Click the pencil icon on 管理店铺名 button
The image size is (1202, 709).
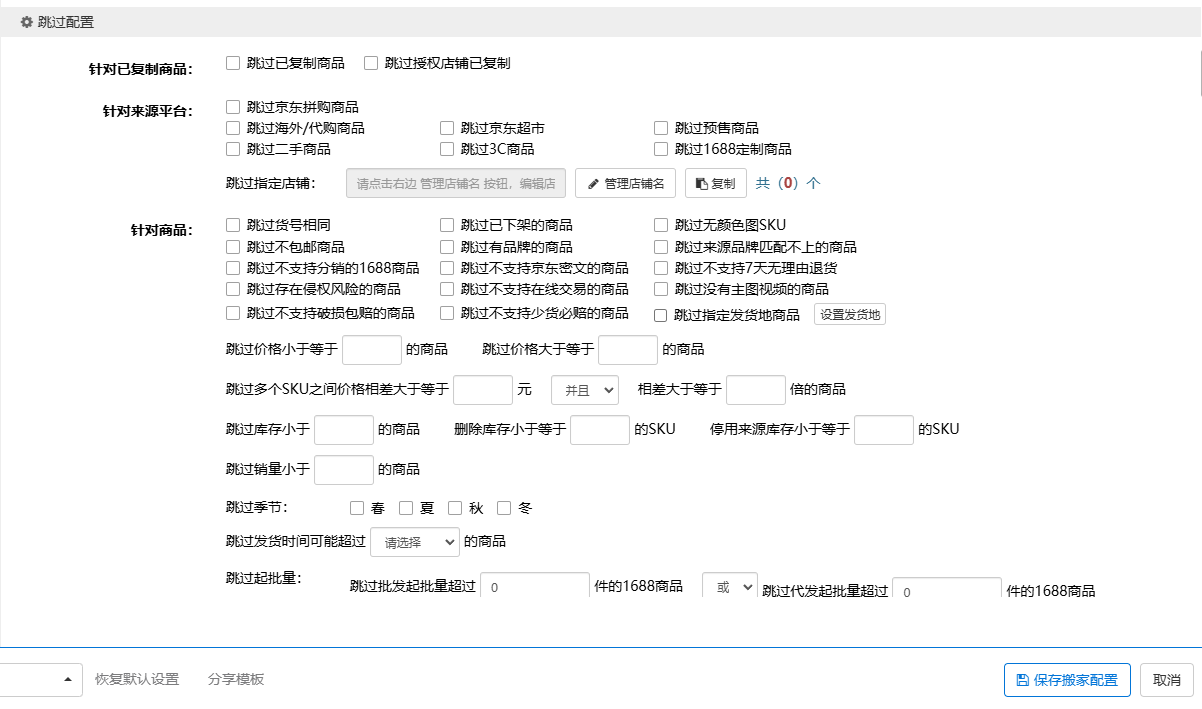(x=593, y=184)
